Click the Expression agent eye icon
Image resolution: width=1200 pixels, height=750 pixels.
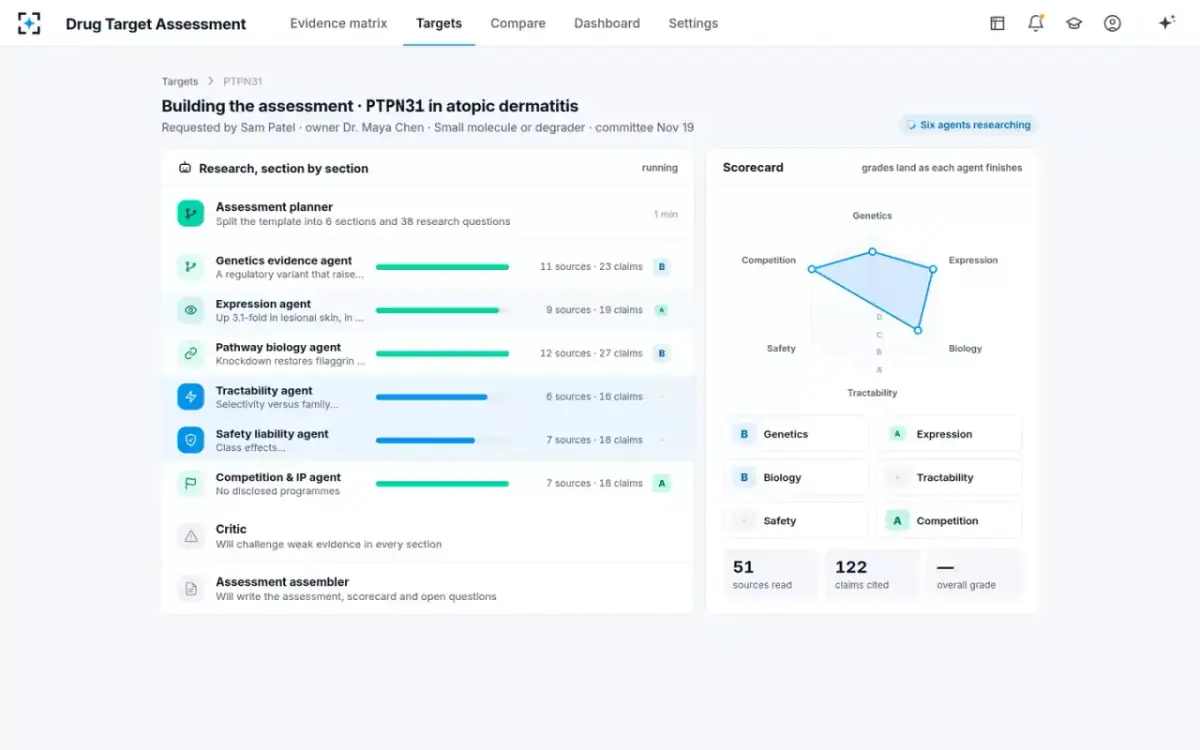point(190,310)
